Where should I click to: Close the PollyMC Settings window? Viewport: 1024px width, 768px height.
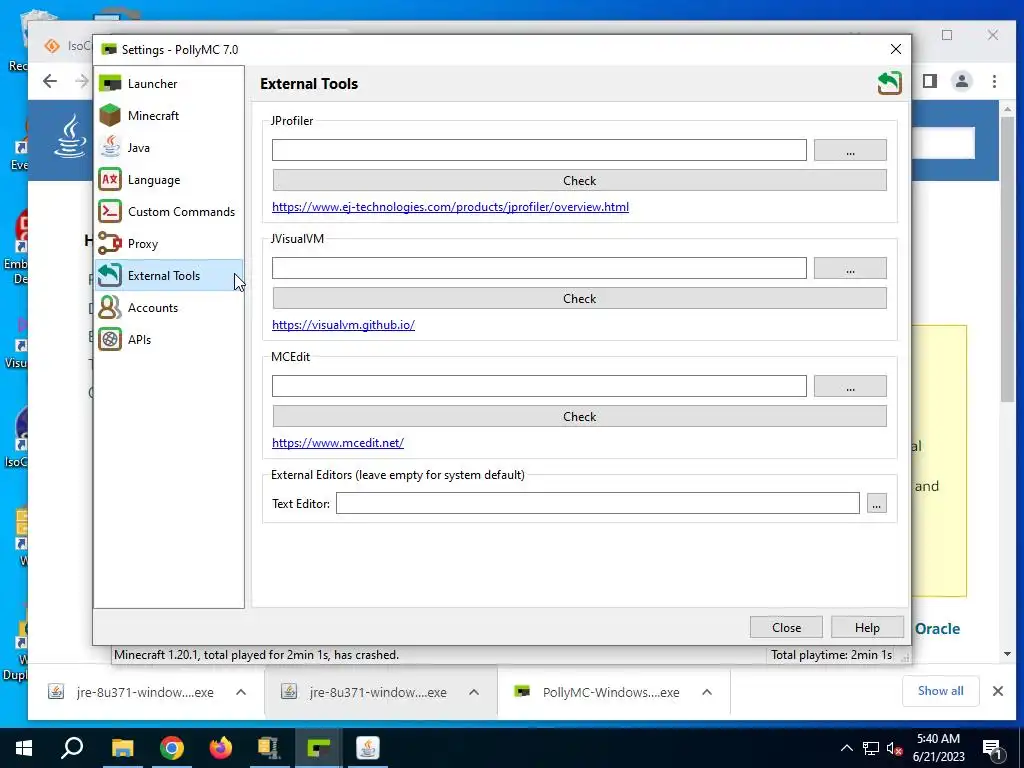tap(895, 50)
